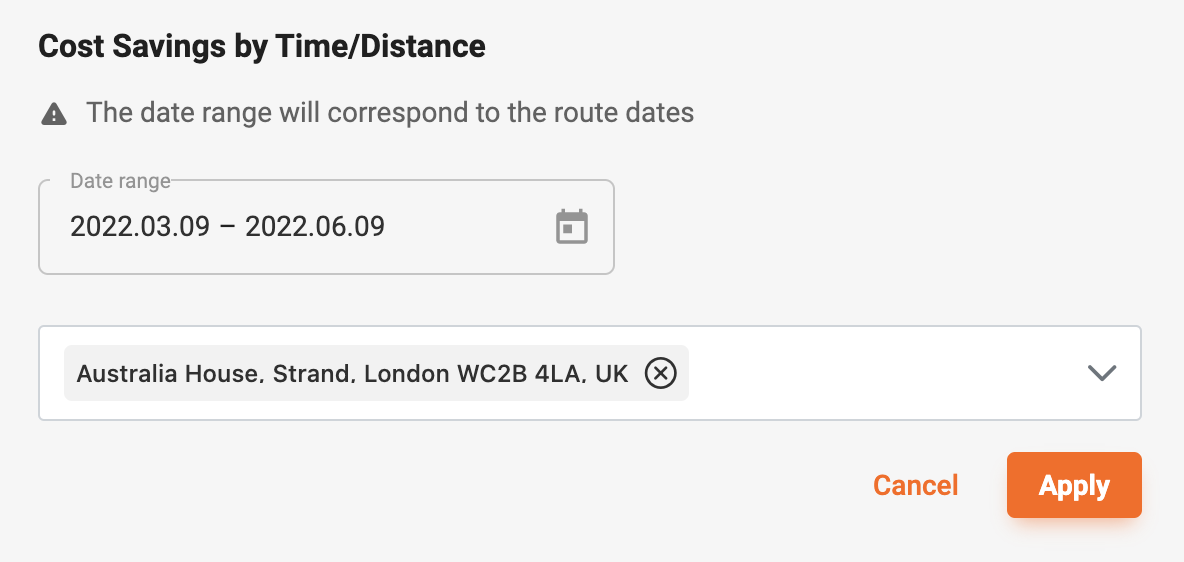Expand the address dropdown chevron

coord(1102,373)
